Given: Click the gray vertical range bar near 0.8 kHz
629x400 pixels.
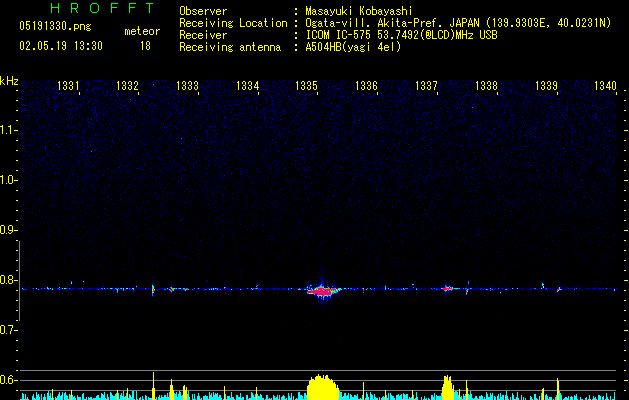Looking at the screenshot, I should pos(20,280).
